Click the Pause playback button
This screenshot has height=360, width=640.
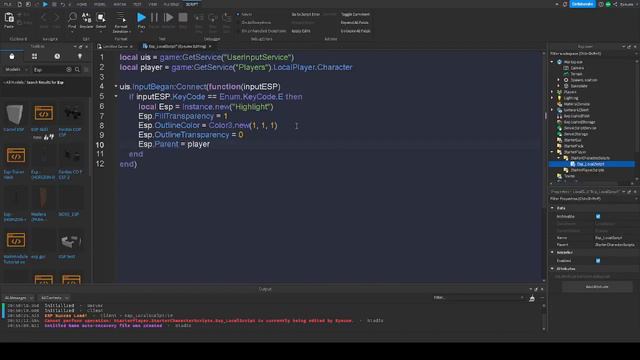click(x=154, y=17)
